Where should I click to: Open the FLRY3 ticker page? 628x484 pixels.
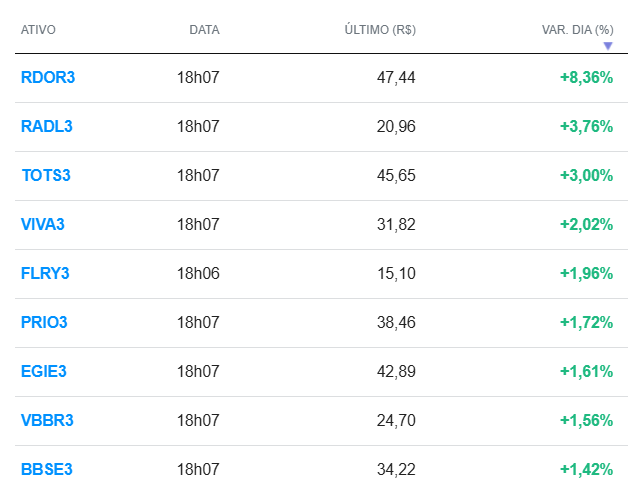coord(45,273)
